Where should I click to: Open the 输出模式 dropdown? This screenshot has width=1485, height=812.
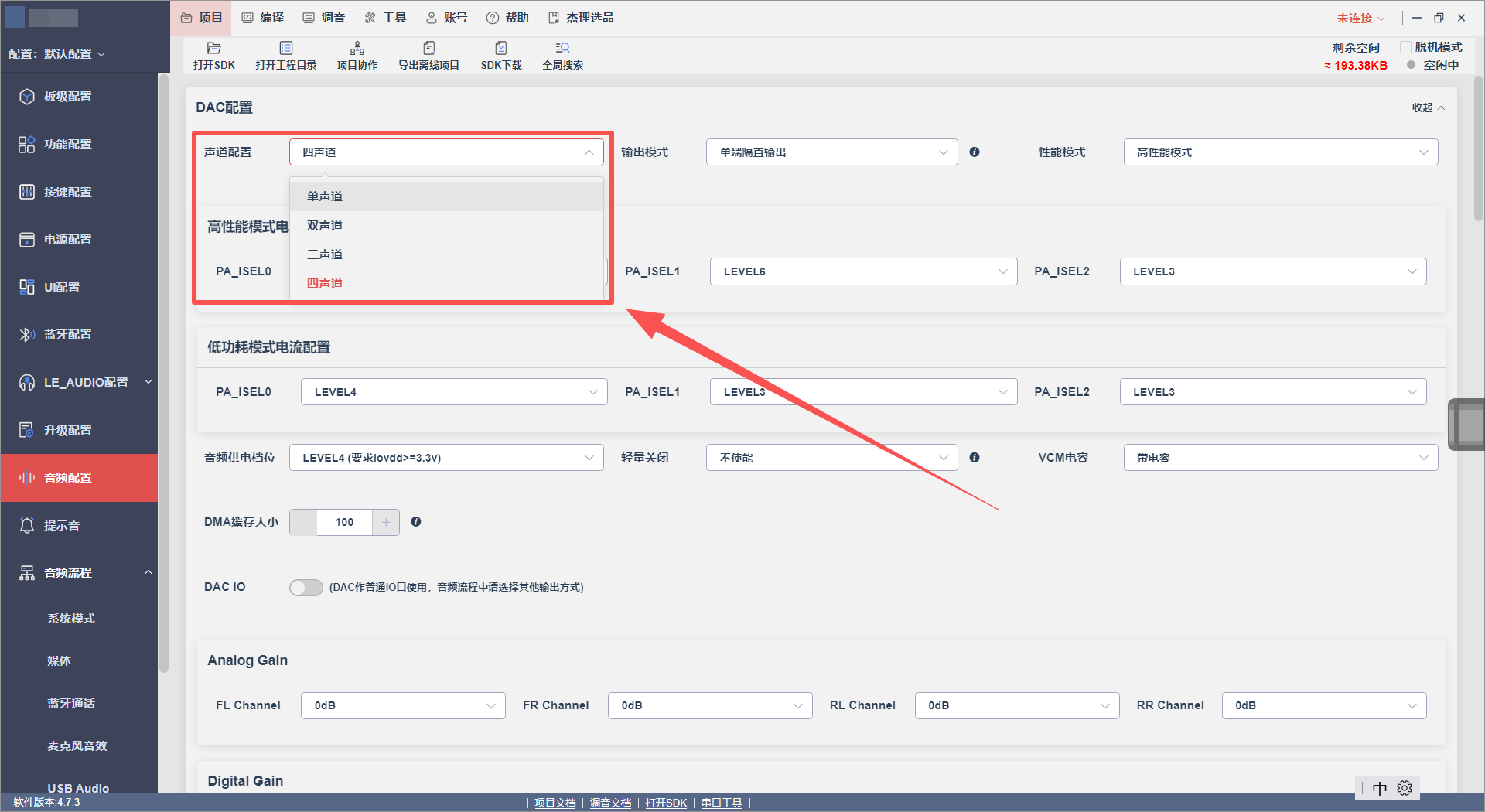point(832,152)
